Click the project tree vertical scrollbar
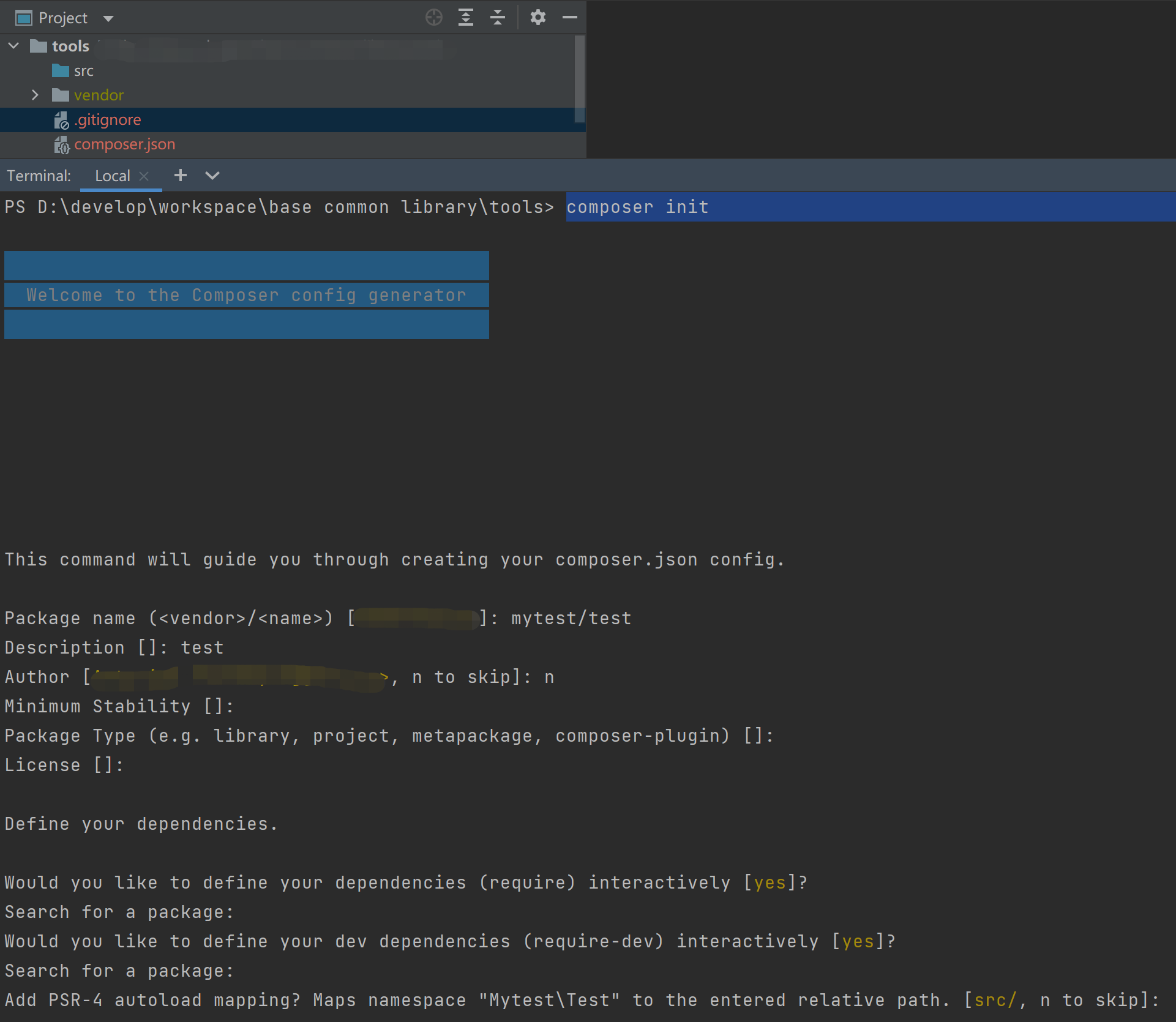This screenshot has width=1176, height=1022. point(580,78)
